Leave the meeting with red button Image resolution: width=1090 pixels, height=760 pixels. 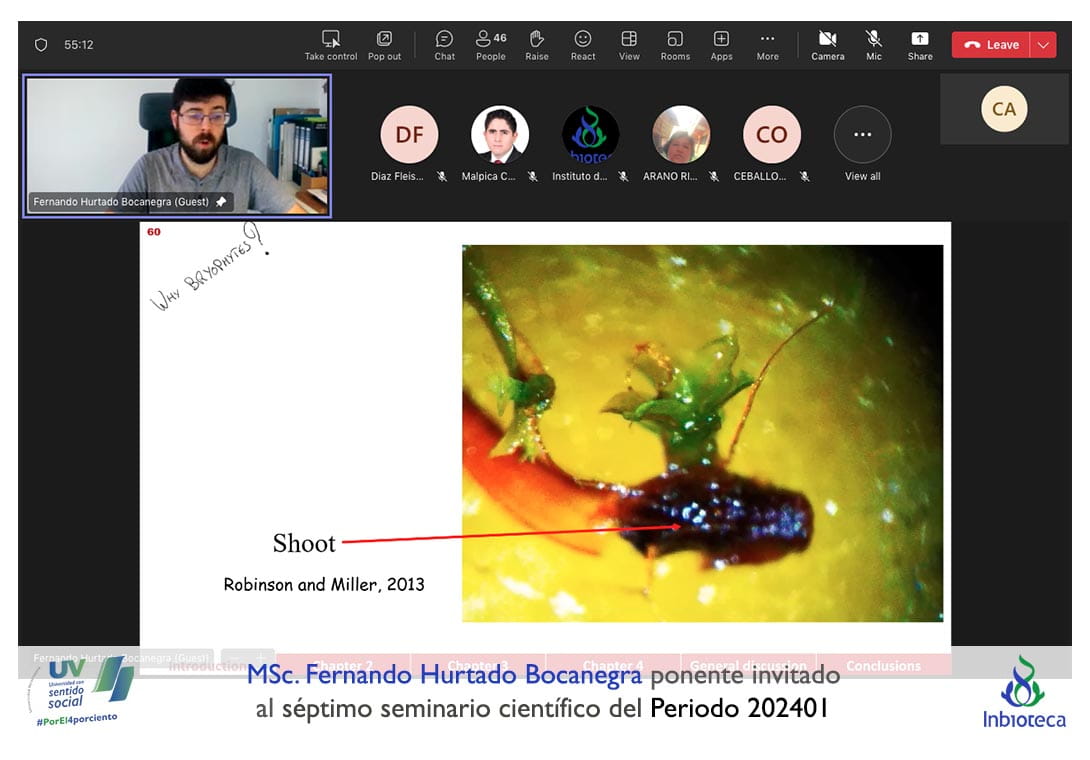[x=991, y=45]
